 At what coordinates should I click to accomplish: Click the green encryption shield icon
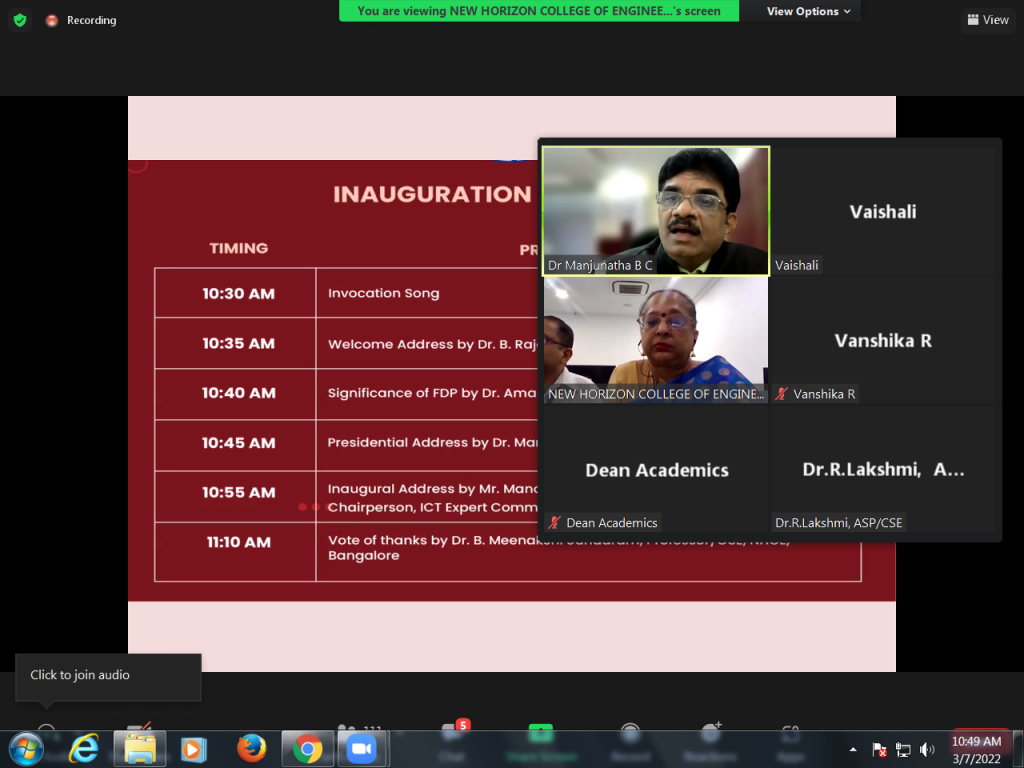[20, 20]
